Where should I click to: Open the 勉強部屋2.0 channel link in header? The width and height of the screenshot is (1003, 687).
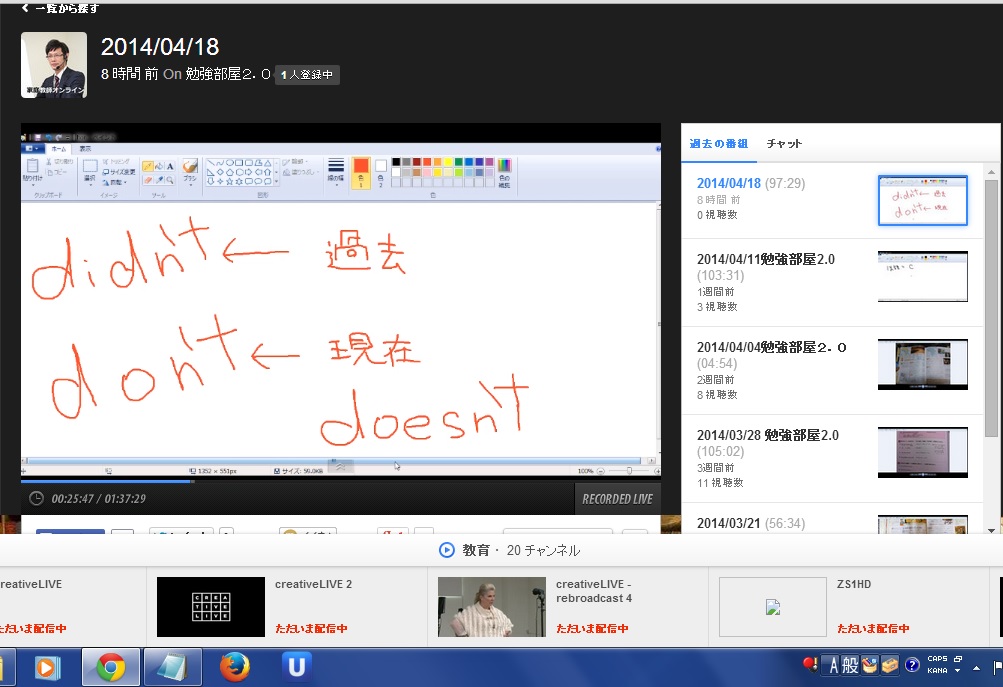228,75
